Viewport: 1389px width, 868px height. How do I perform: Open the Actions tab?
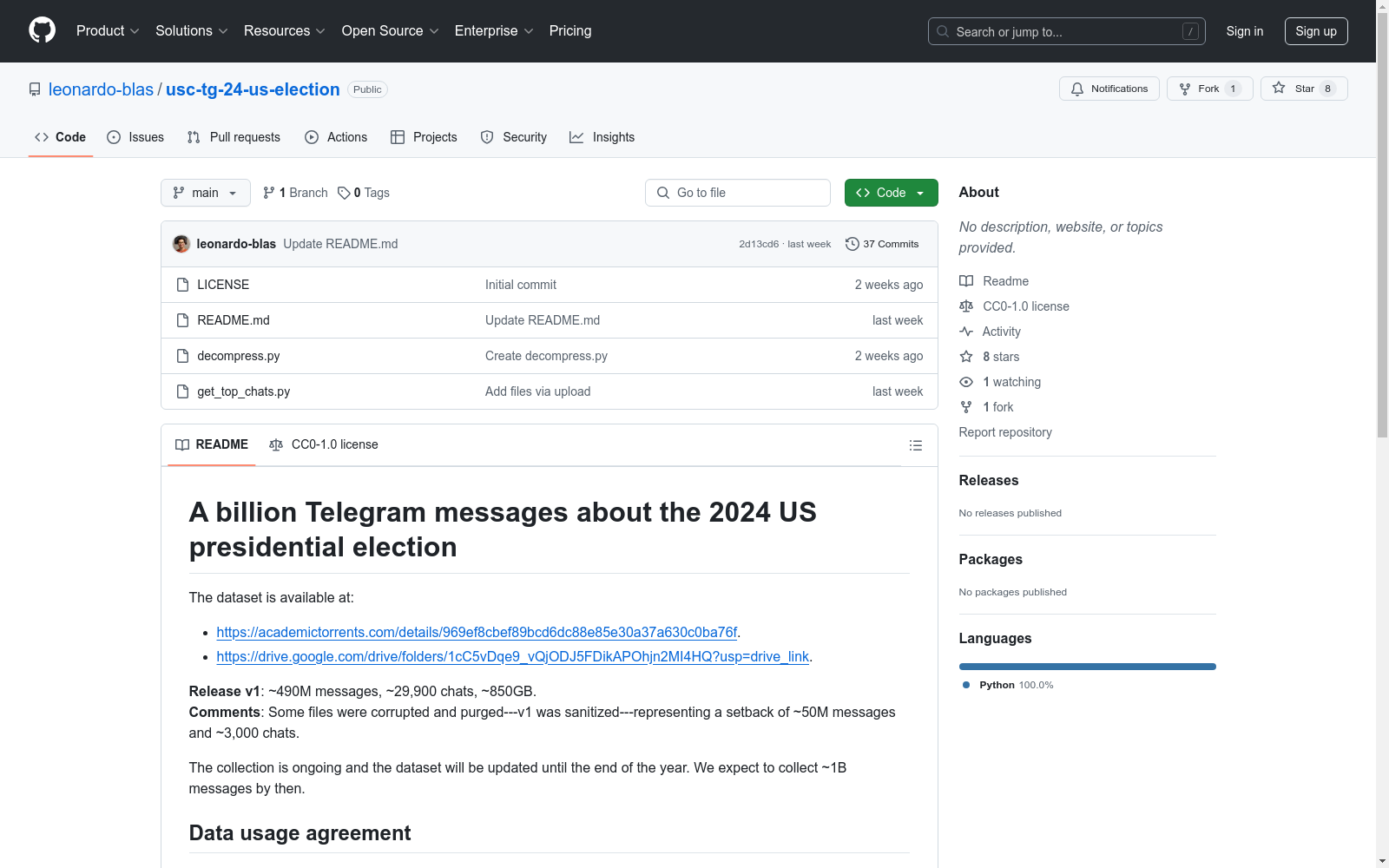(336, 137)
